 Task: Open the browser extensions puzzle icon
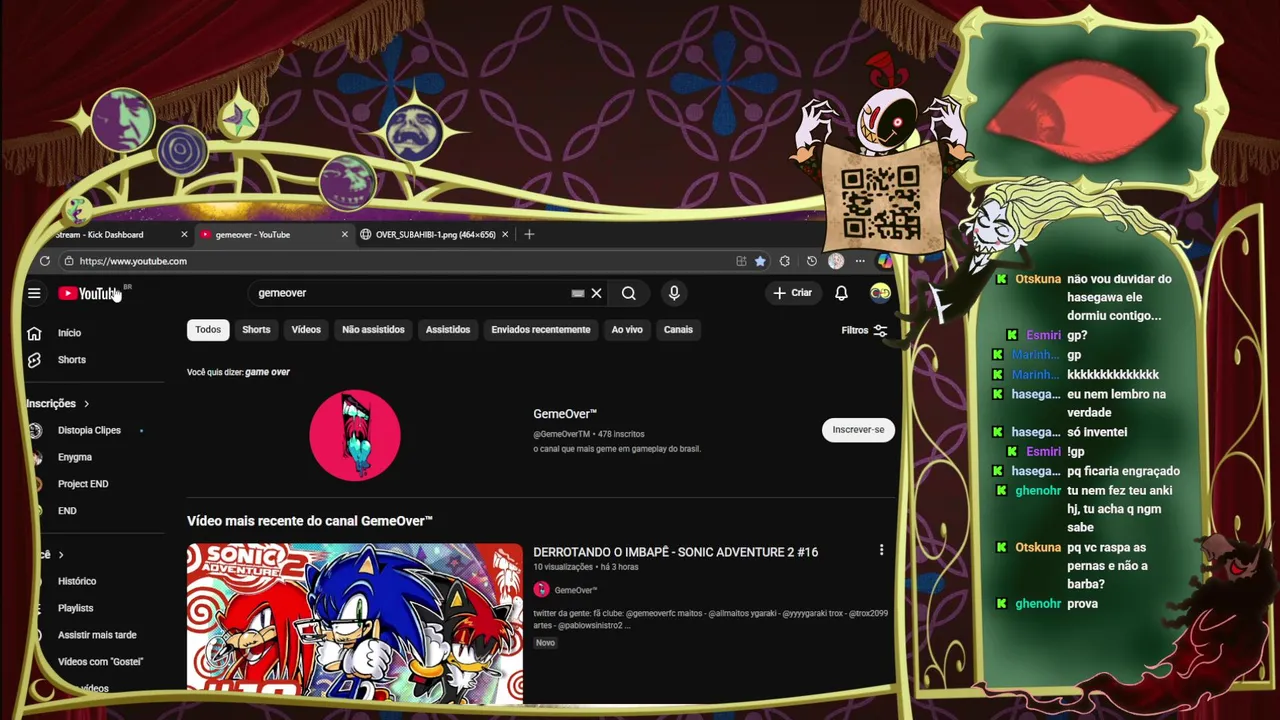(785, 261)
